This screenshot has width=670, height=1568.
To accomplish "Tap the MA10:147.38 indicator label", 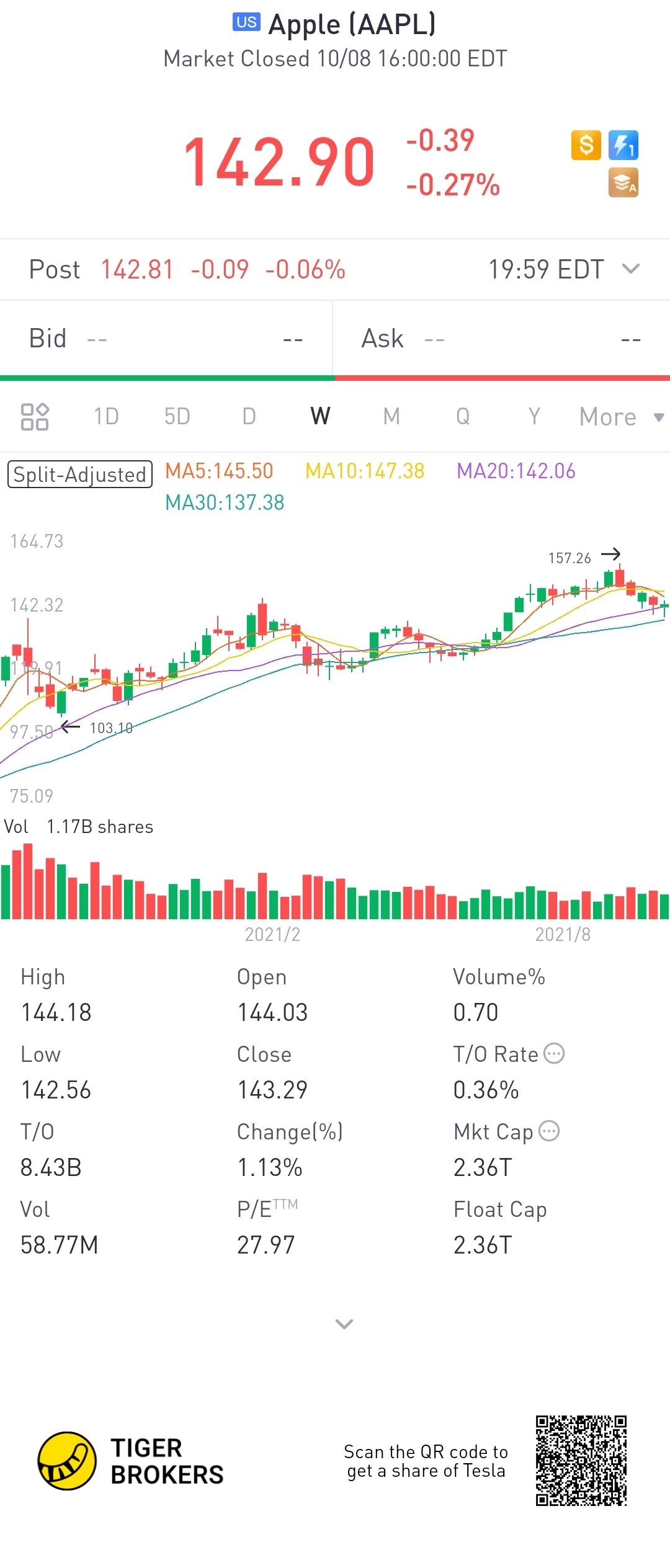I will coord(365,471).
